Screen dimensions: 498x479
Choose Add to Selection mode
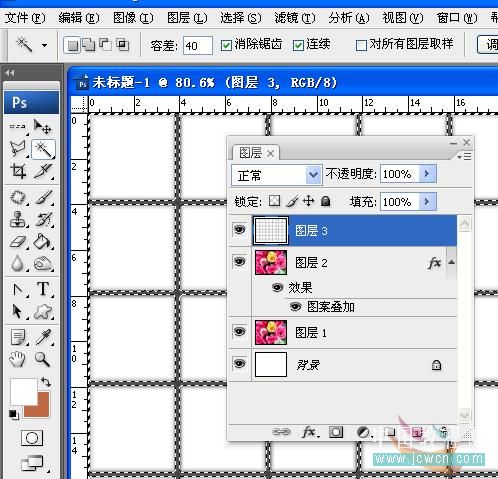89,45
